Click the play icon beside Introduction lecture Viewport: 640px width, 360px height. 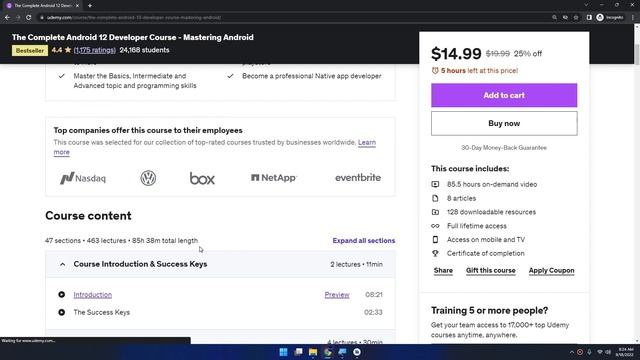point(62,294)
